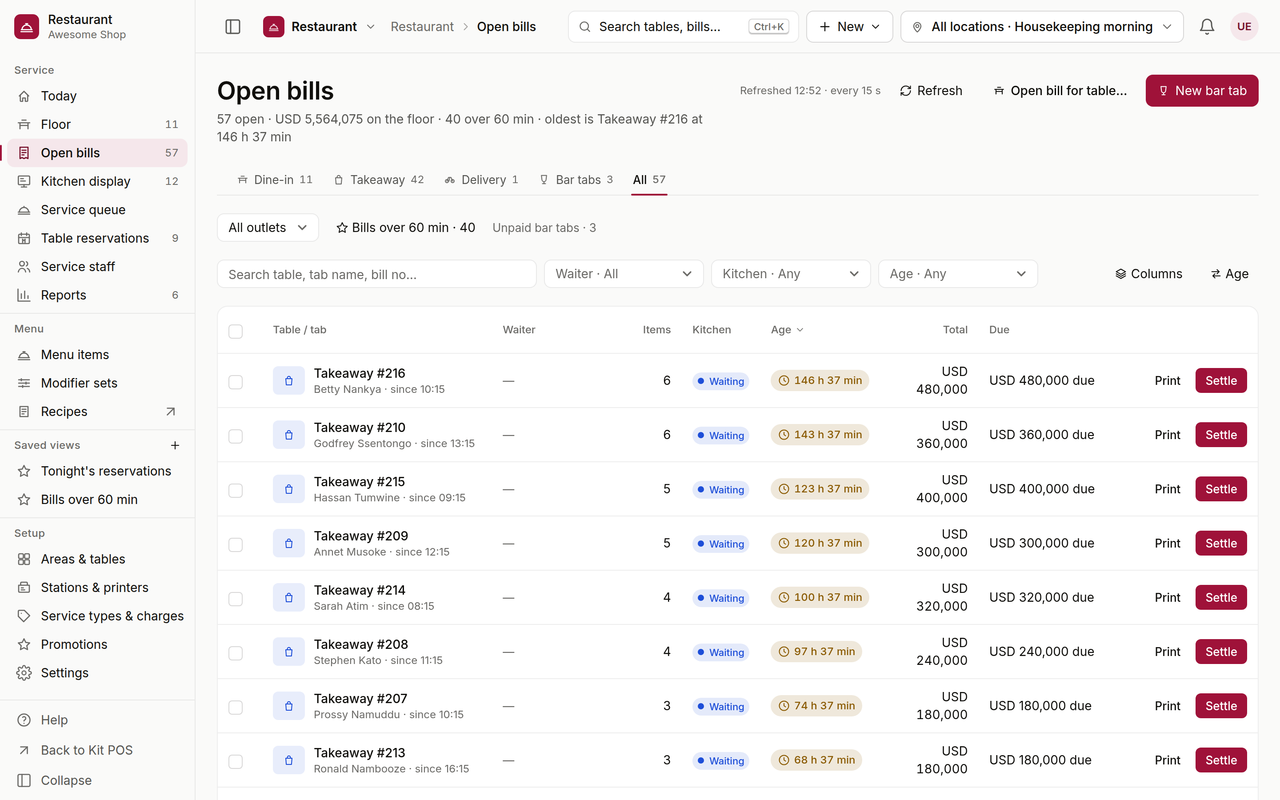Select the checkbox for Takeaway #214

(235, 598)
